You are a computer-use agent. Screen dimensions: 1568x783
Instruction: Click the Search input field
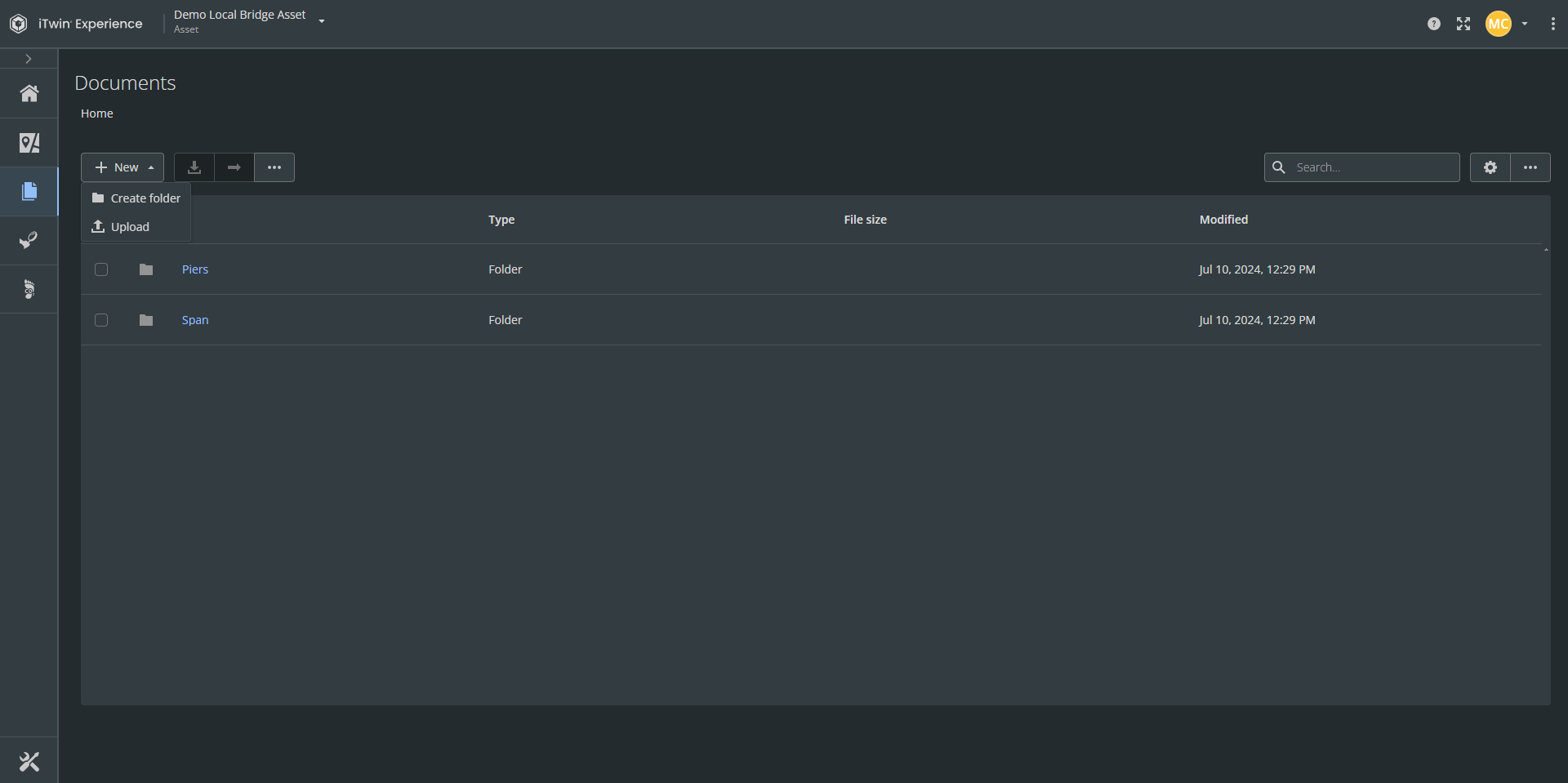[x=1372, y=167]
